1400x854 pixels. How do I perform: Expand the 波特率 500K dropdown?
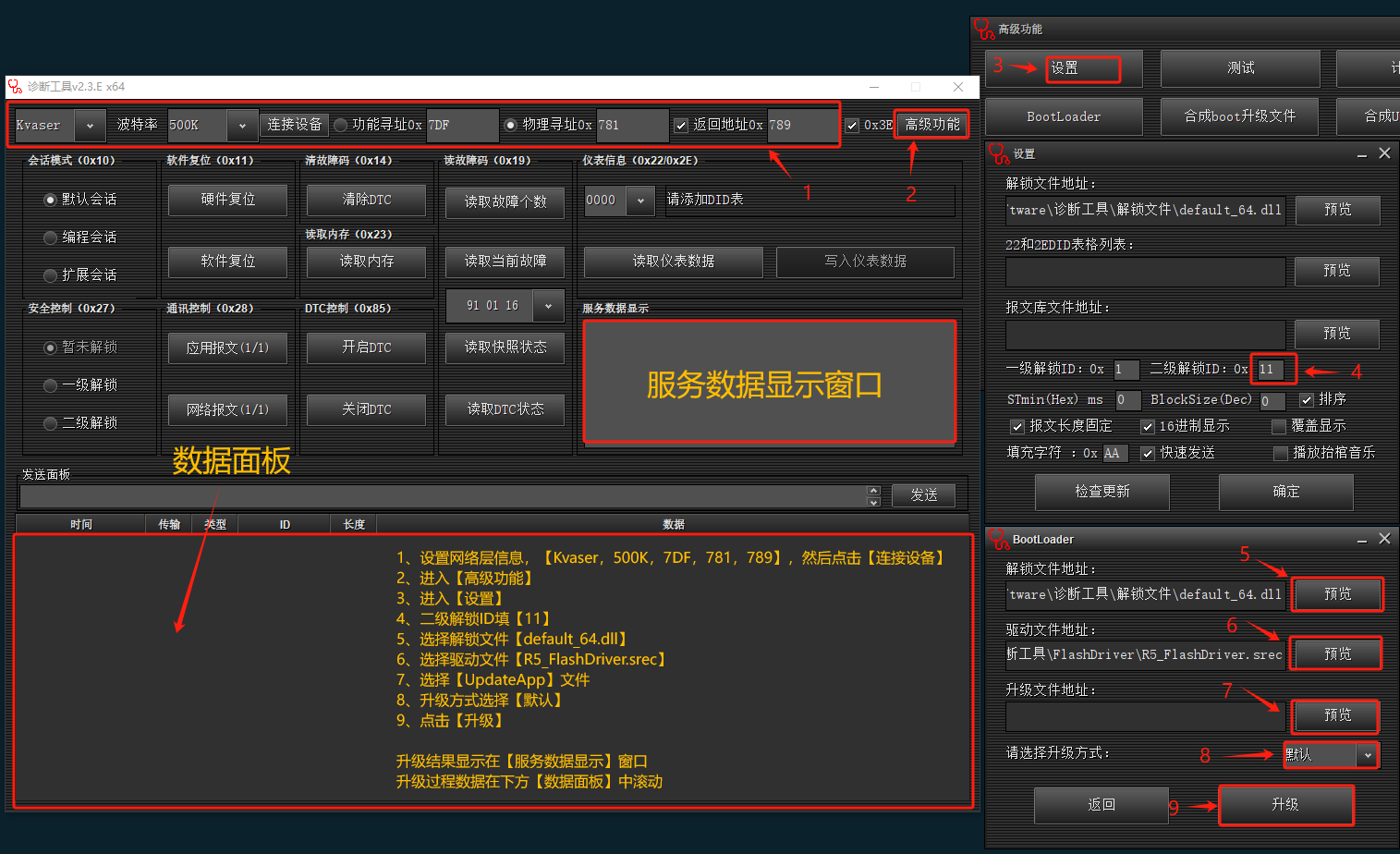coord(242,125)
